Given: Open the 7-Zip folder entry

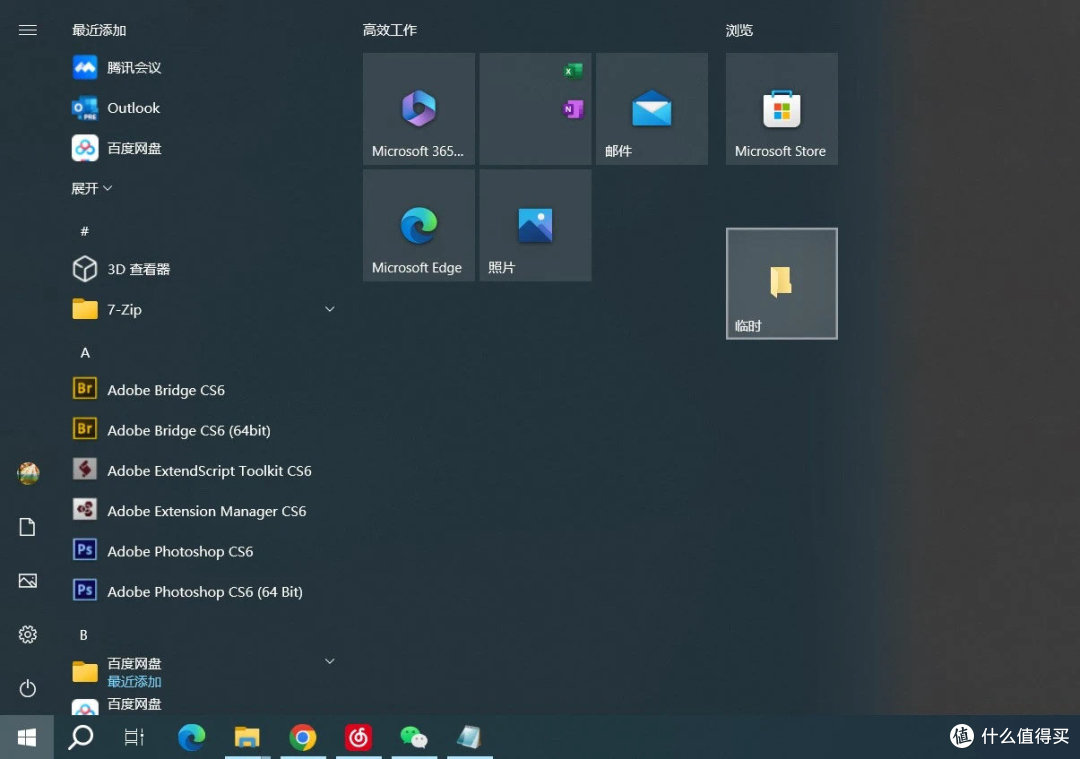Looking at the screenshot, I should point(203,309).
